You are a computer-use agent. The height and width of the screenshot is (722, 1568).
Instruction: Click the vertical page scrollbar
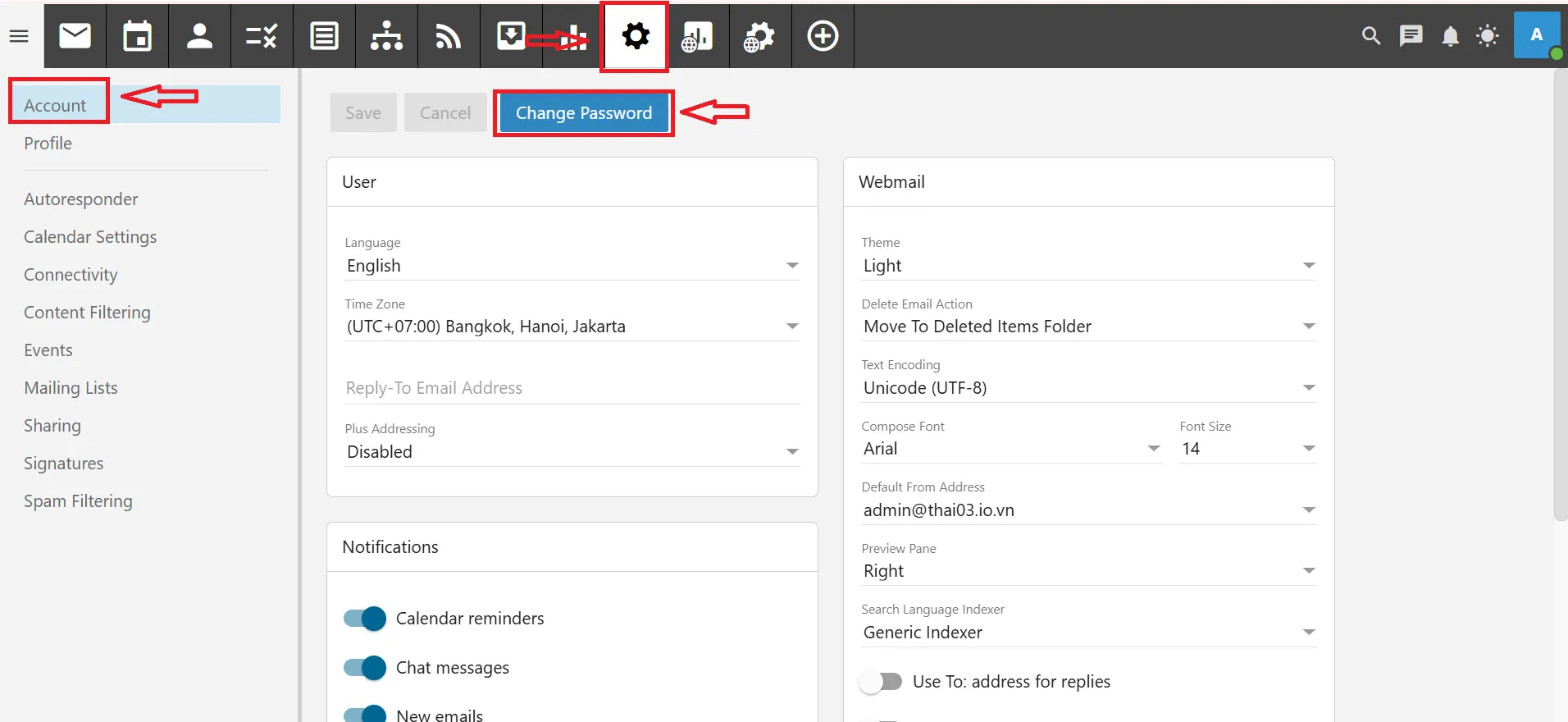pyautogui.click(x=1560, y=295)
